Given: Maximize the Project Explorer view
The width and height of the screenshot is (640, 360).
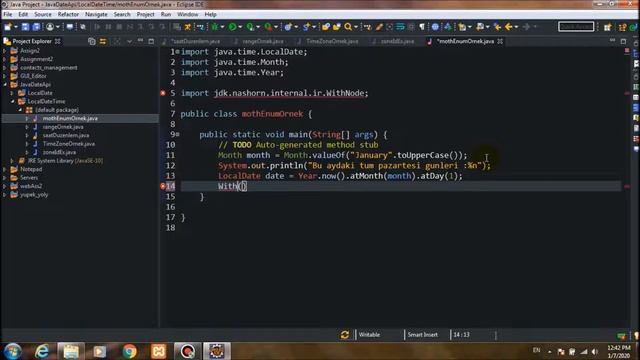Looking at the screenshot, I should click(151, 41).
